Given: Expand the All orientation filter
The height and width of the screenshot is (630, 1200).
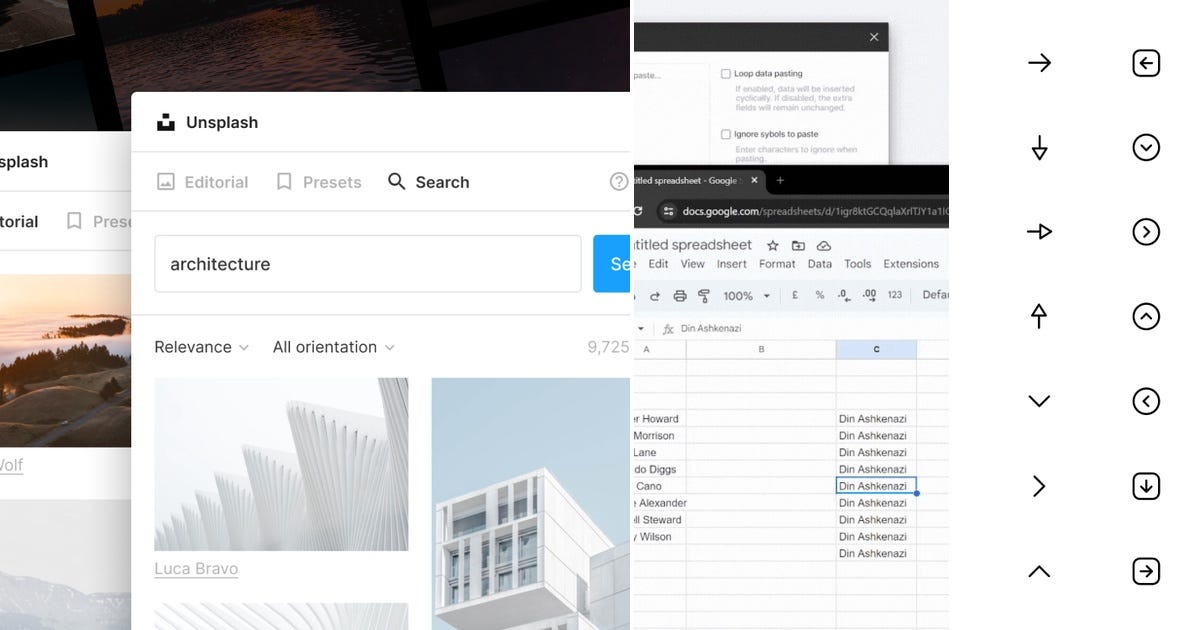Looking at the screenshot, I should pyautogui.click(x=333, y=347).
